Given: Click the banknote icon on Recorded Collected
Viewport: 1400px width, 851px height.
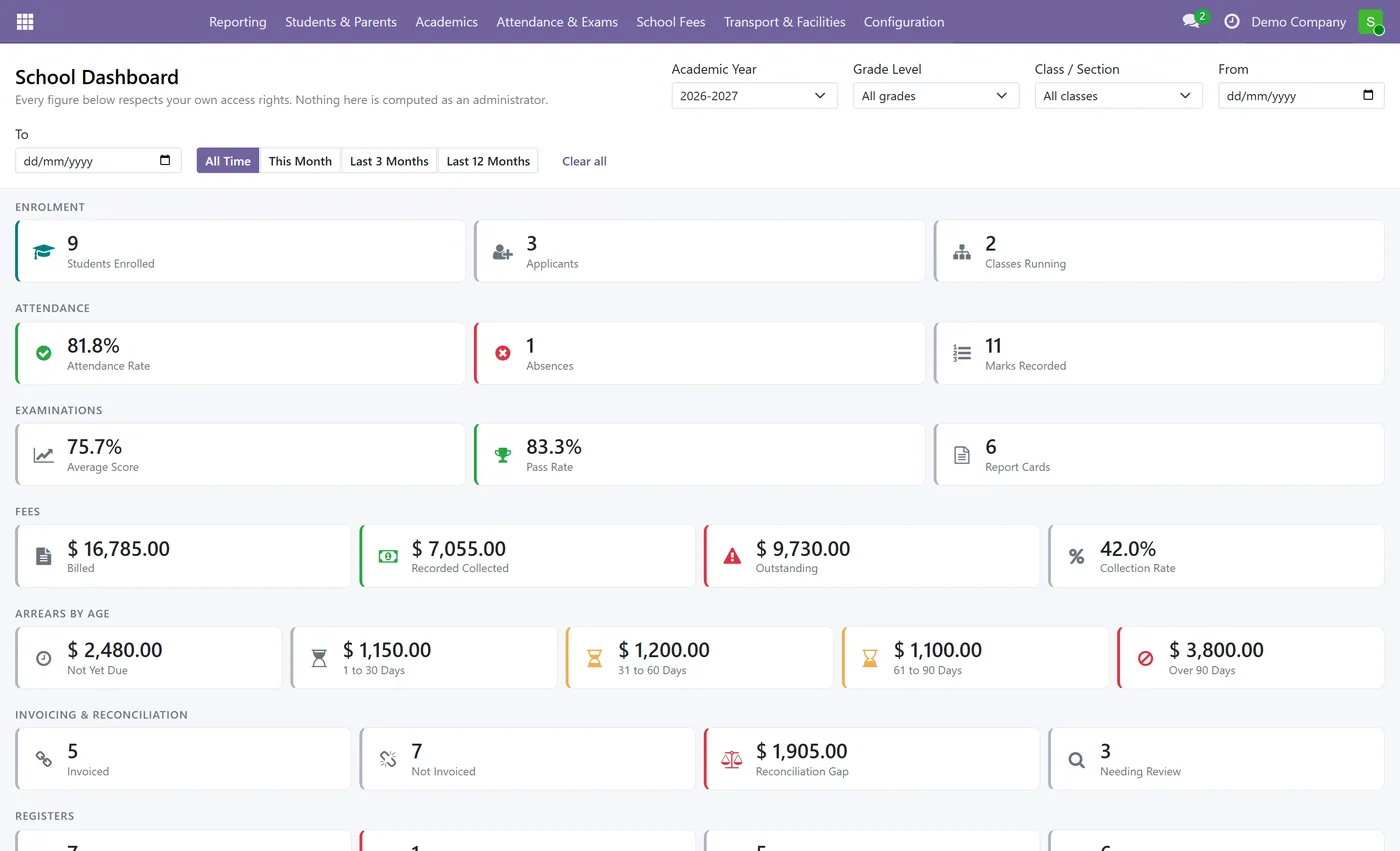Looking at the screenshot, I should click(x=388, y=556).
